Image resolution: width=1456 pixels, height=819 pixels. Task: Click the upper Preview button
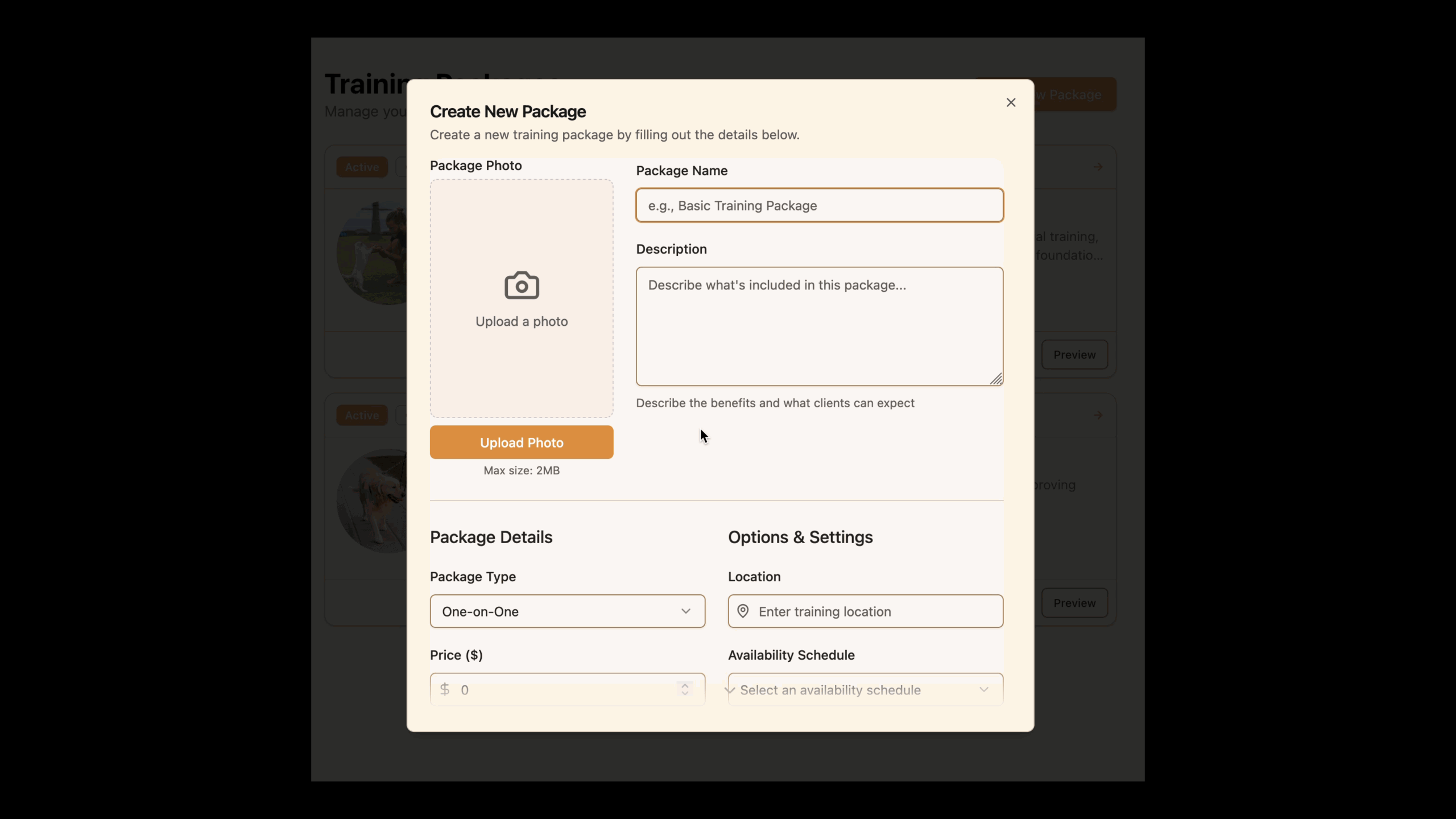point(1074,354)
